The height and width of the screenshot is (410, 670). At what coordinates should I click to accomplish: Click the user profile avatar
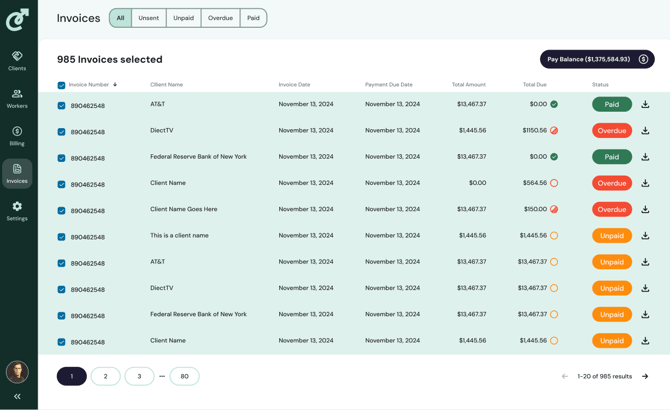tap(17, 372)
